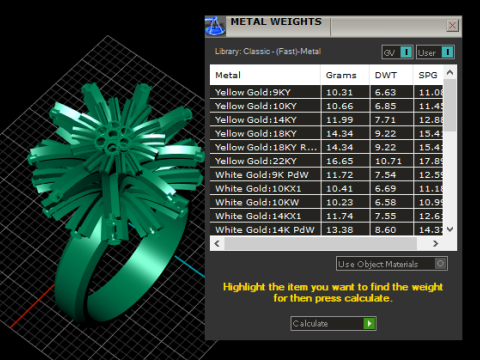
Task: Click the 11.72 grams value
Action: 339,175
